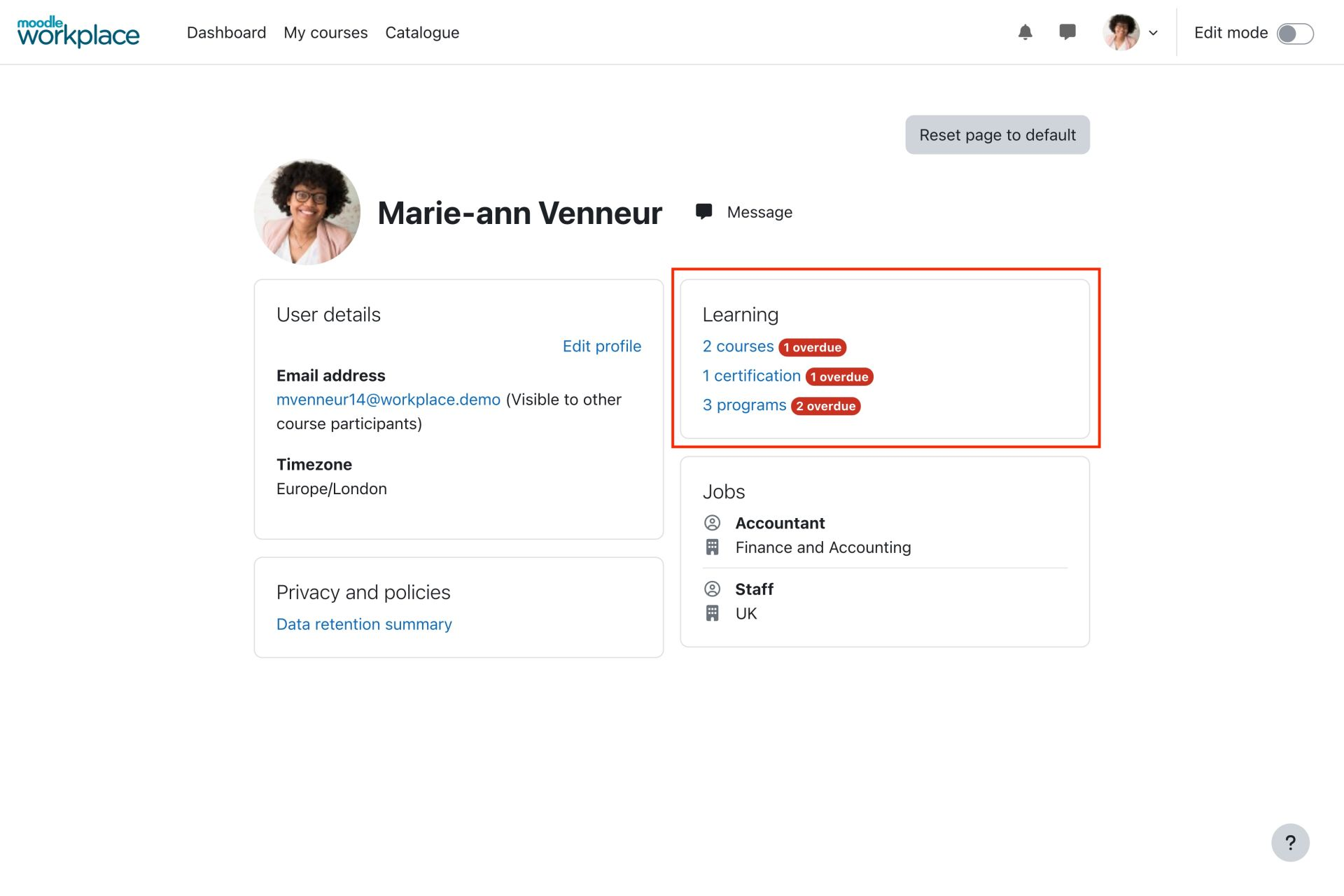Open the 3 programs link
The width and height of the screenshot is (1344, 896).
click(x=744, y=405)
